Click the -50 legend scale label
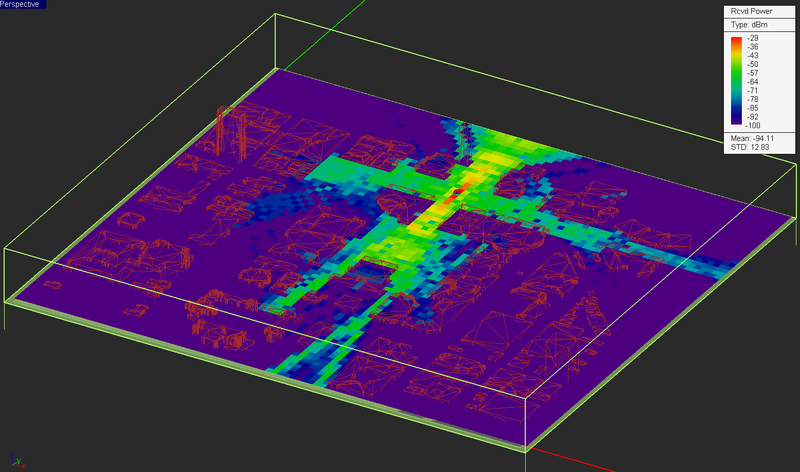This screenshot has height=472, width=800. [x=752, y=64]
